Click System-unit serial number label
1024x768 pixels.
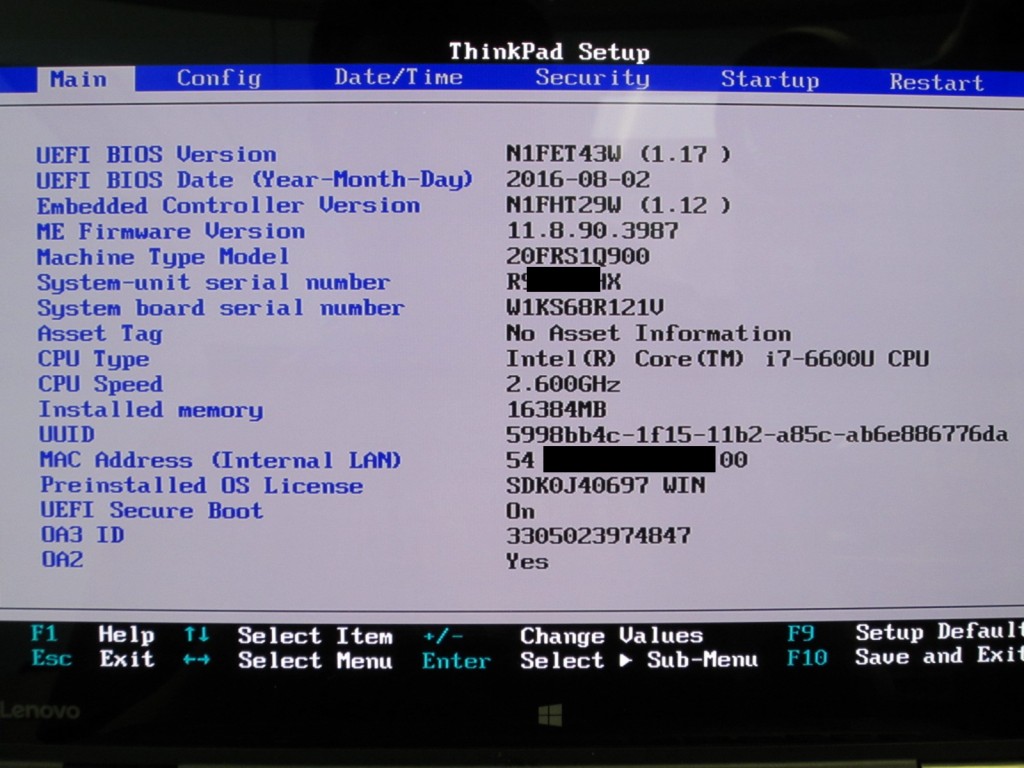(214, 282)
